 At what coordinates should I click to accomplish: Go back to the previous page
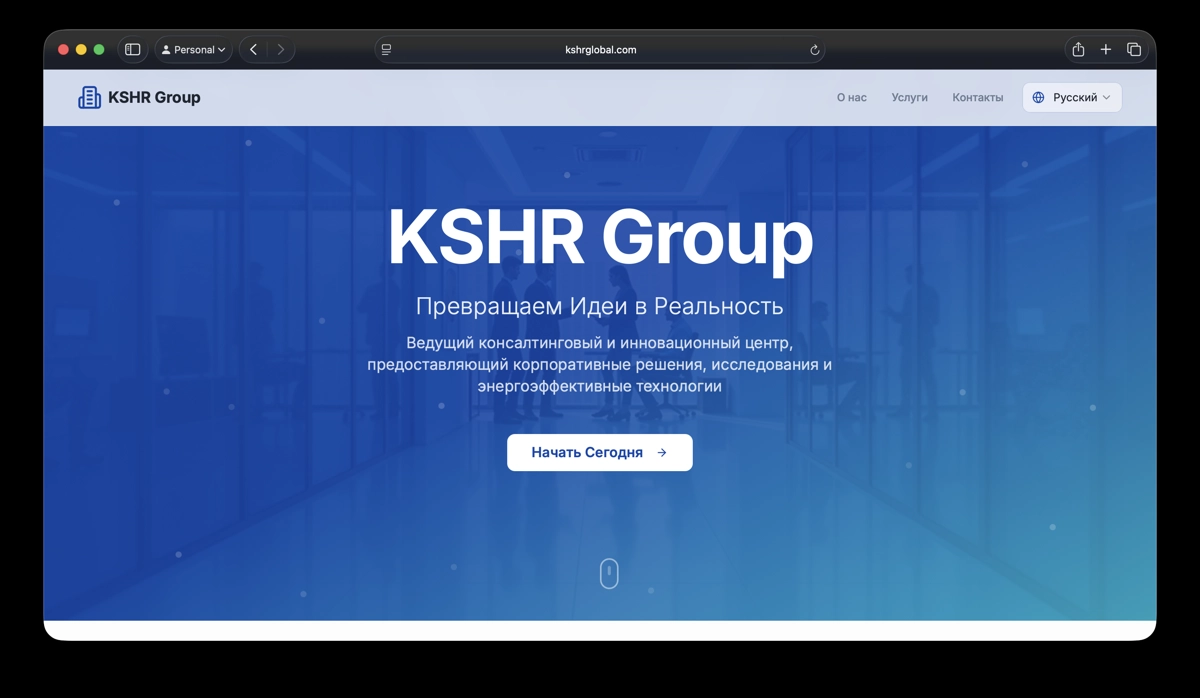tap(254, 50)
